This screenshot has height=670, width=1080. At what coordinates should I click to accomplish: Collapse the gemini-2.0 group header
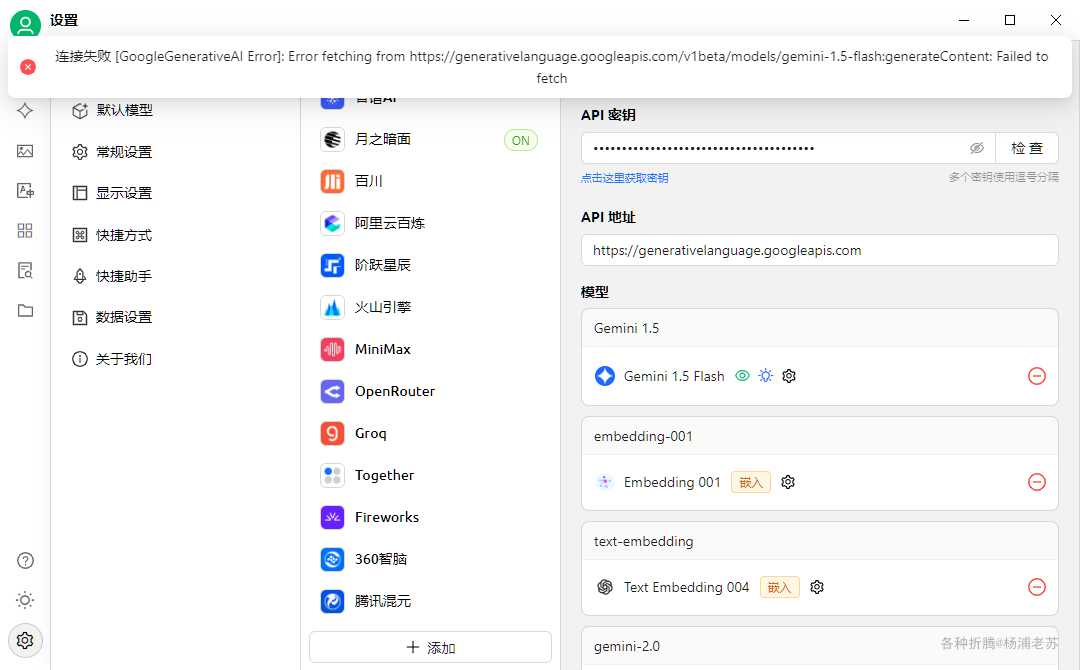tap(820, 647)
